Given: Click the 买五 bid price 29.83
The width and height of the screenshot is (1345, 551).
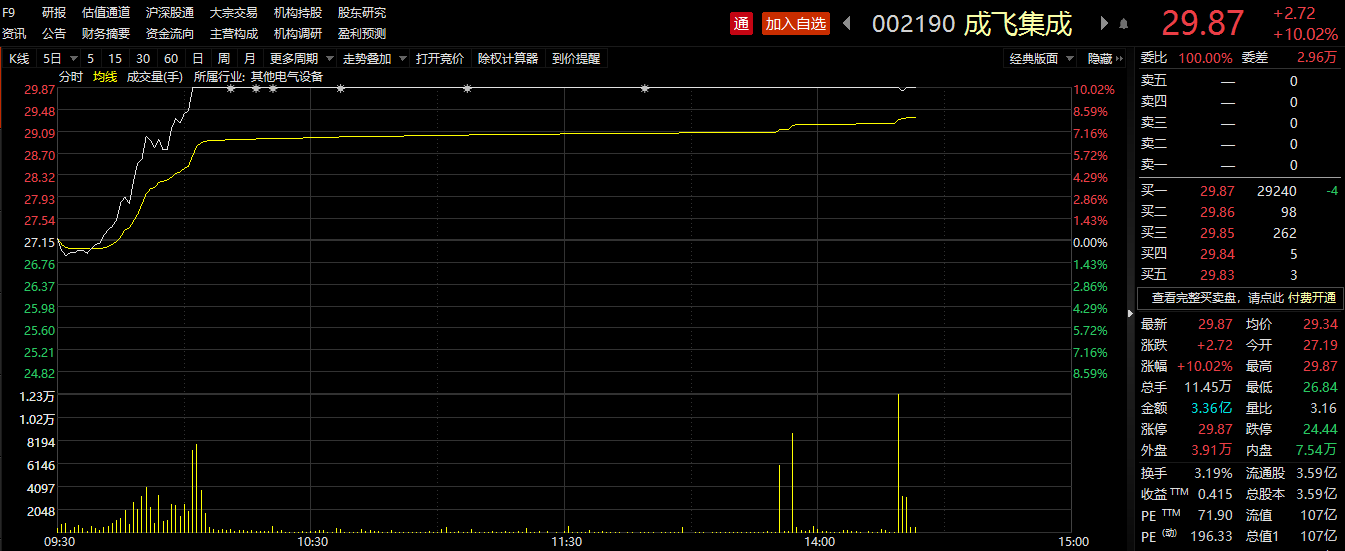Looking at the screenshot, I should coord(1218,274).
